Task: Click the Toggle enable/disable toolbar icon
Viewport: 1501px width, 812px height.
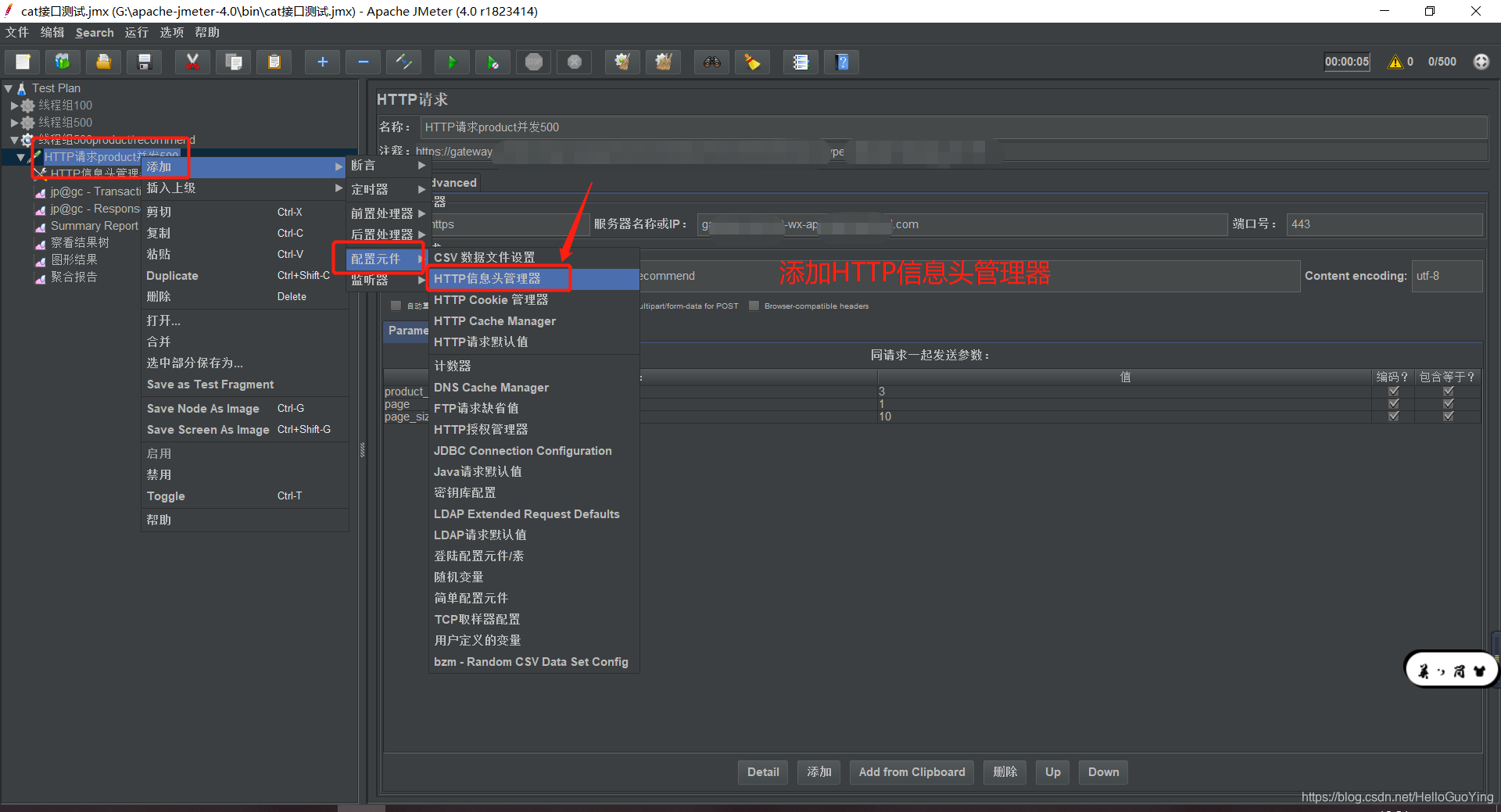Action: pyautogui.click(x=403, y=62)
